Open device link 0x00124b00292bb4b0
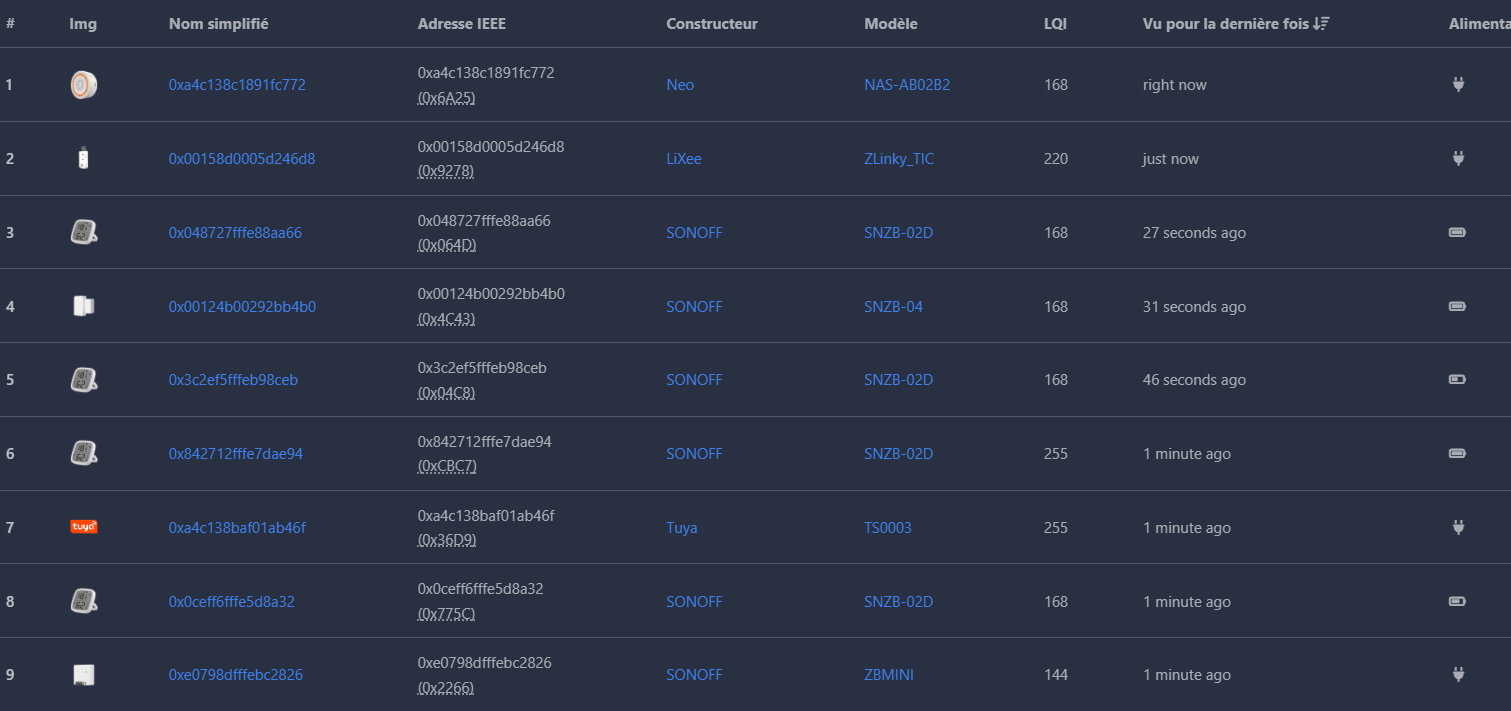The height and width of the screenshot is (711, 1511). (242, 307)
